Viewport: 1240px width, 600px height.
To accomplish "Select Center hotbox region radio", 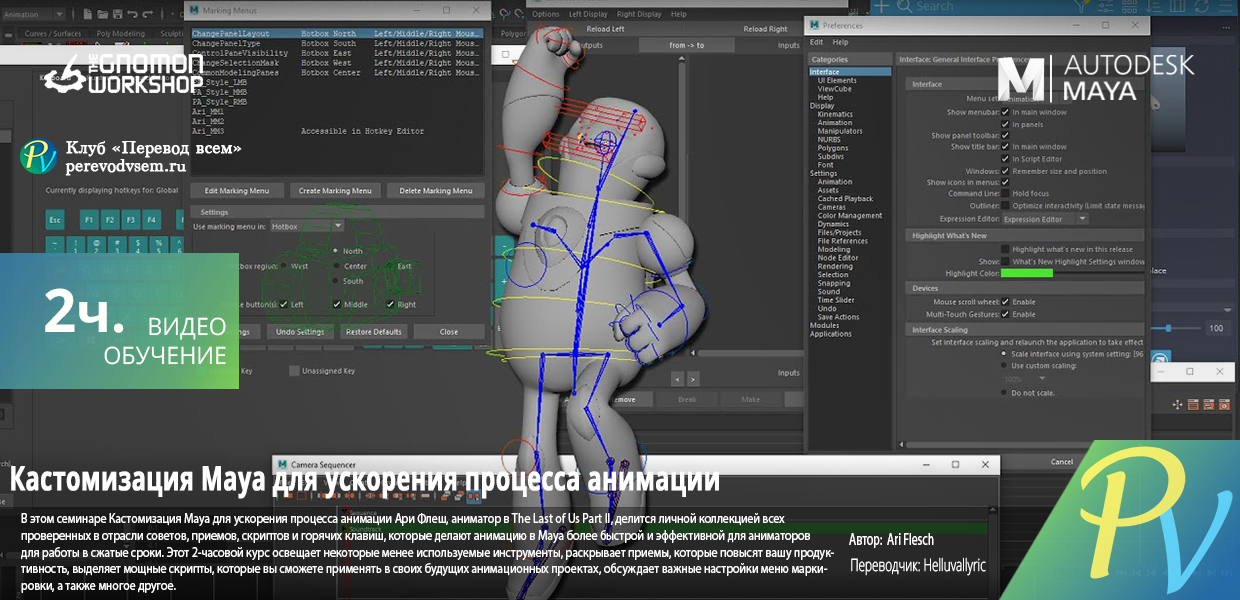I will [x=336, y=266].
